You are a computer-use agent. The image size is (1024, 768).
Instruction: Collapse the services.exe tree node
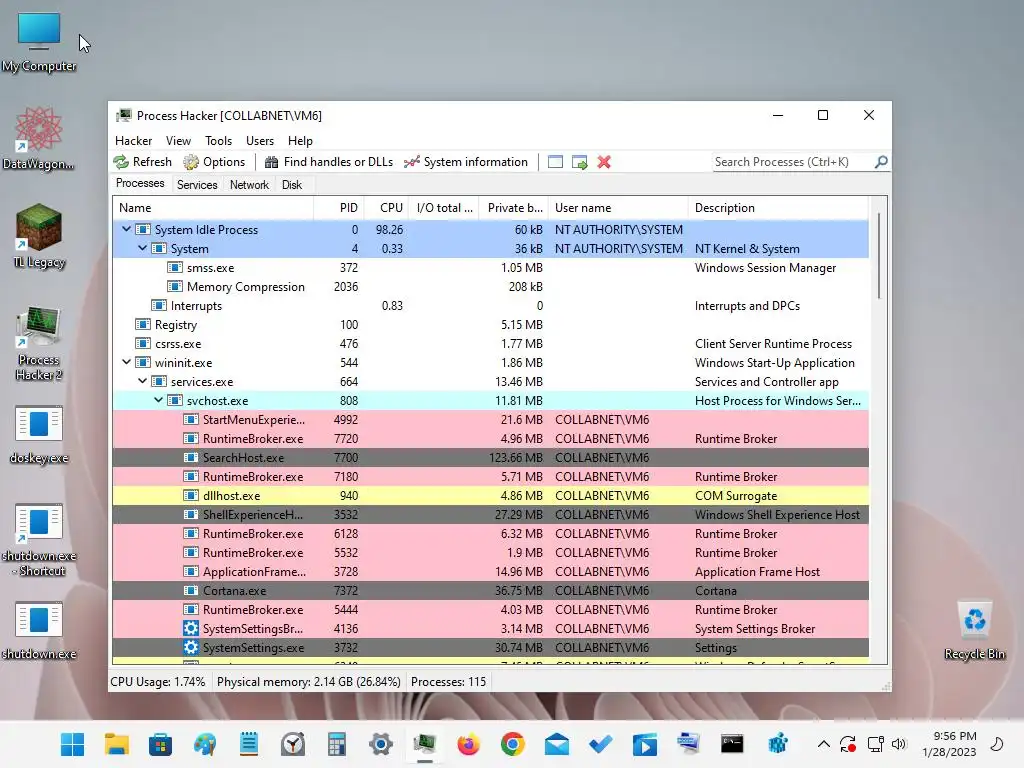click(x=142, y=381)
